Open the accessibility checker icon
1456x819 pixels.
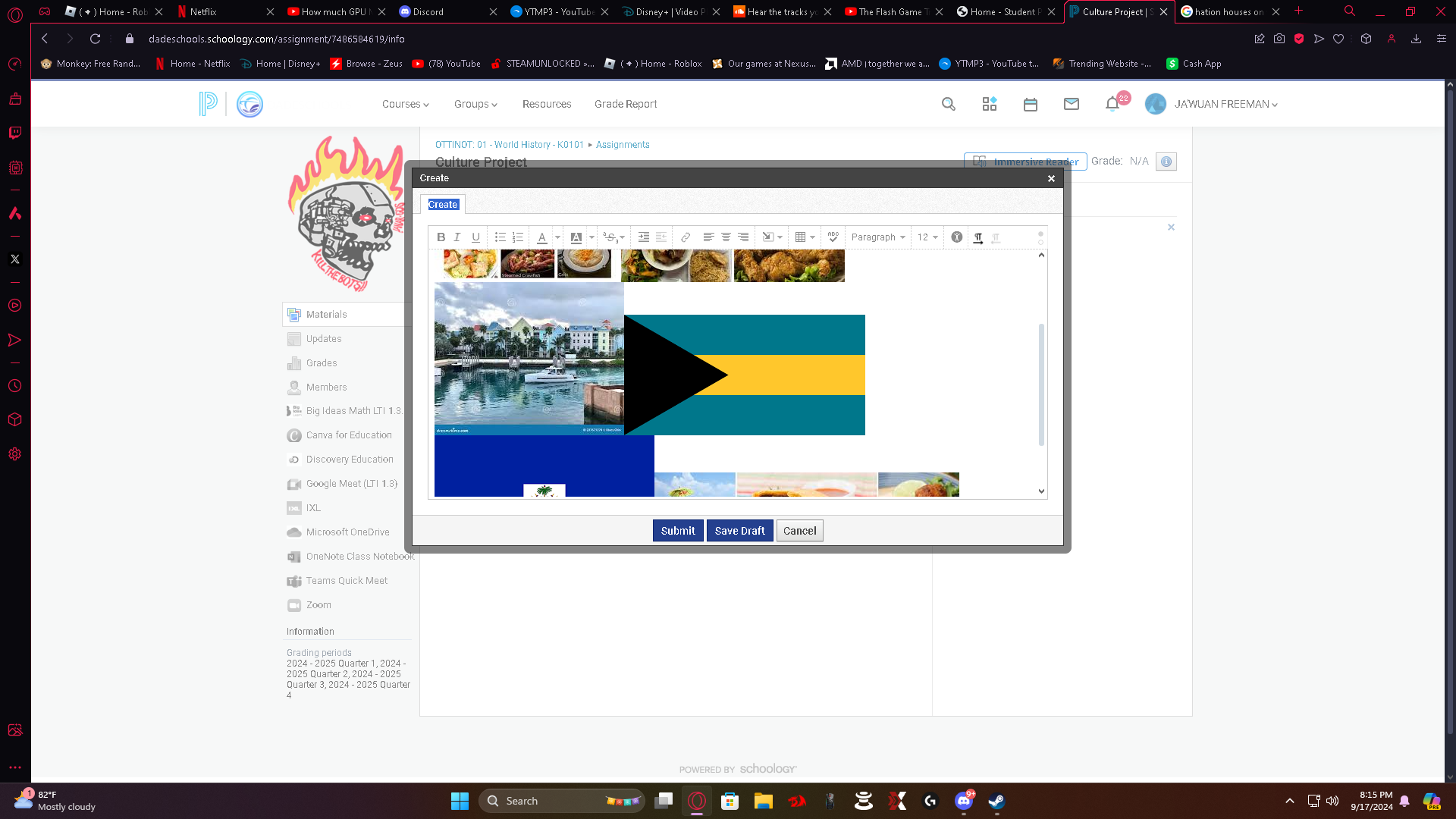click(957, 237)
